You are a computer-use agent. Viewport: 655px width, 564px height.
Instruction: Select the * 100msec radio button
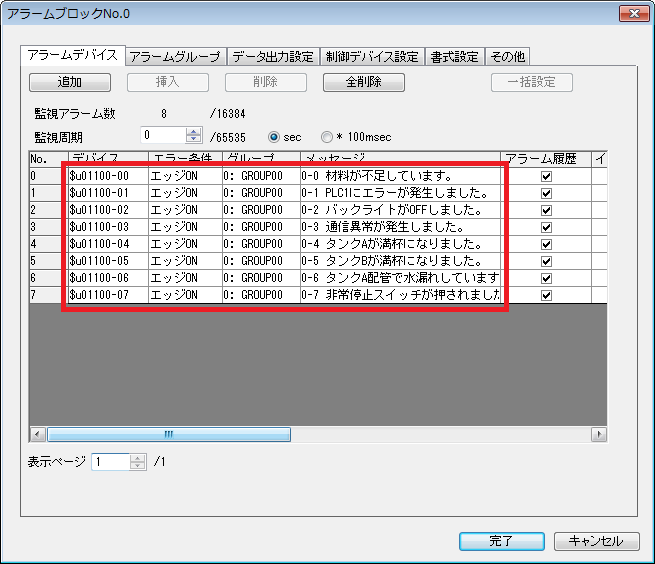[327, 135]
